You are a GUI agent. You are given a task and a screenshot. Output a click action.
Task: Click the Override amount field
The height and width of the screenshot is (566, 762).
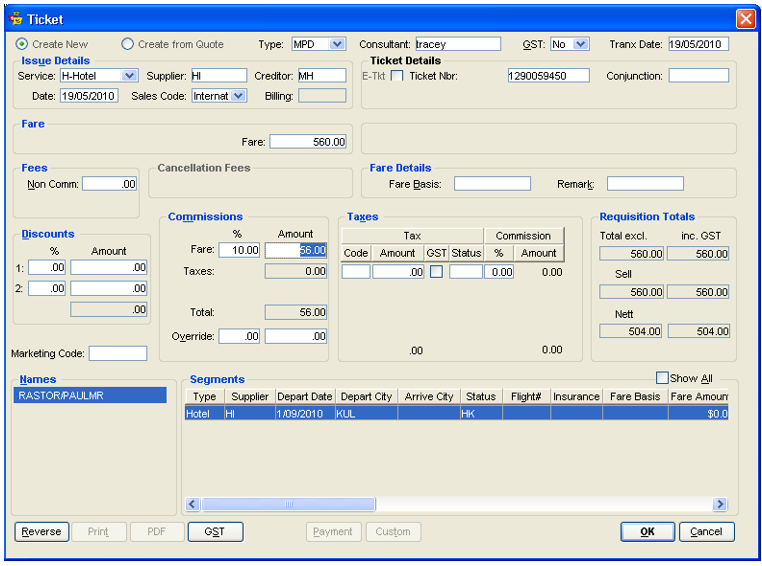(295, 336)
